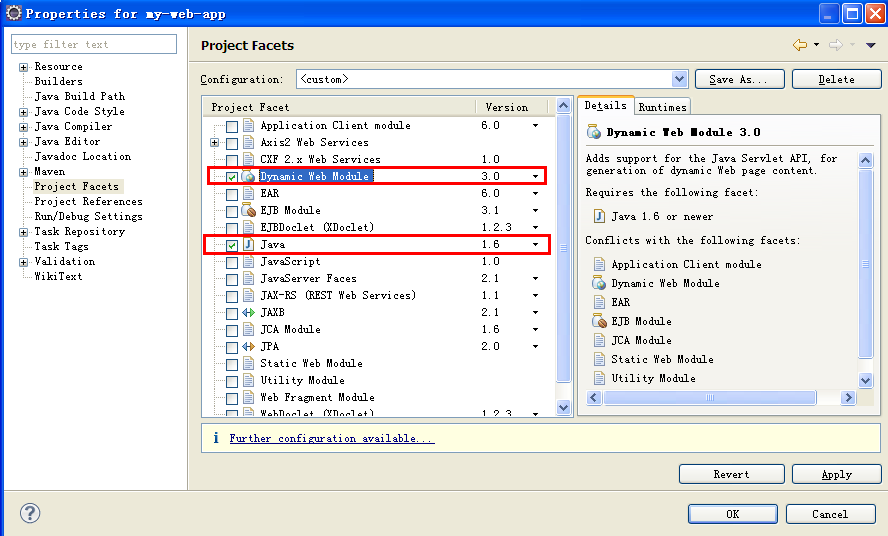
Task: Uncheck the Java facet checkbox
Action: (x=232, y=245)
